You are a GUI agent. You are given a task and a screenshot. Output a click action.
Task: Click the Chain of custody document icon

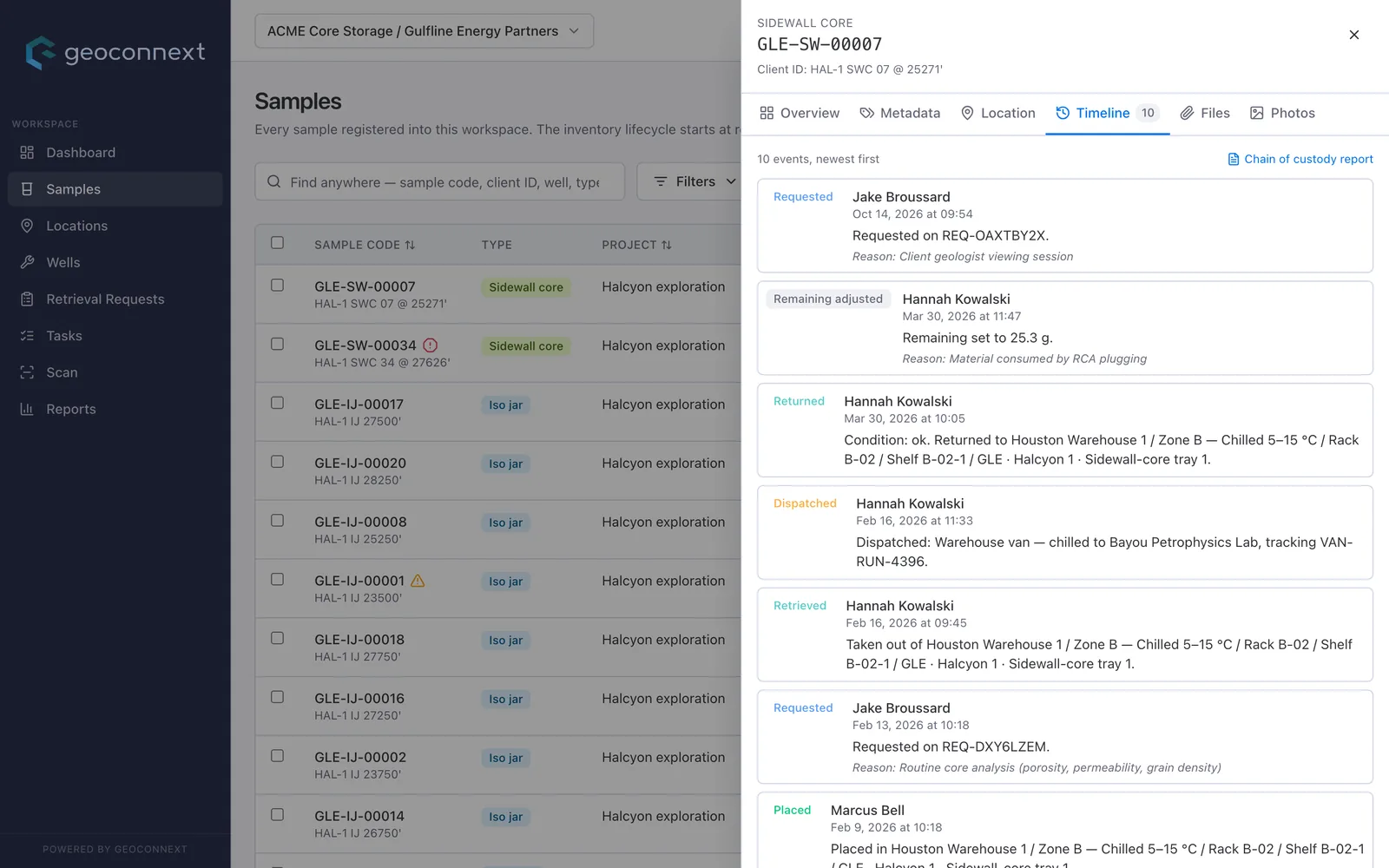pyautogui.click(x=1233, y=159)
